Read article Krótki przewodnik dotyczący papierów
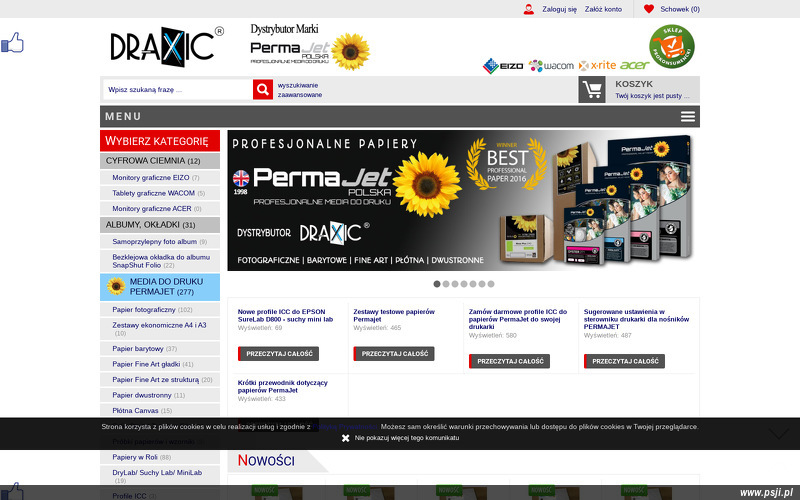The width and height of the screenshot is (800, 500). [x=283, y=387]
